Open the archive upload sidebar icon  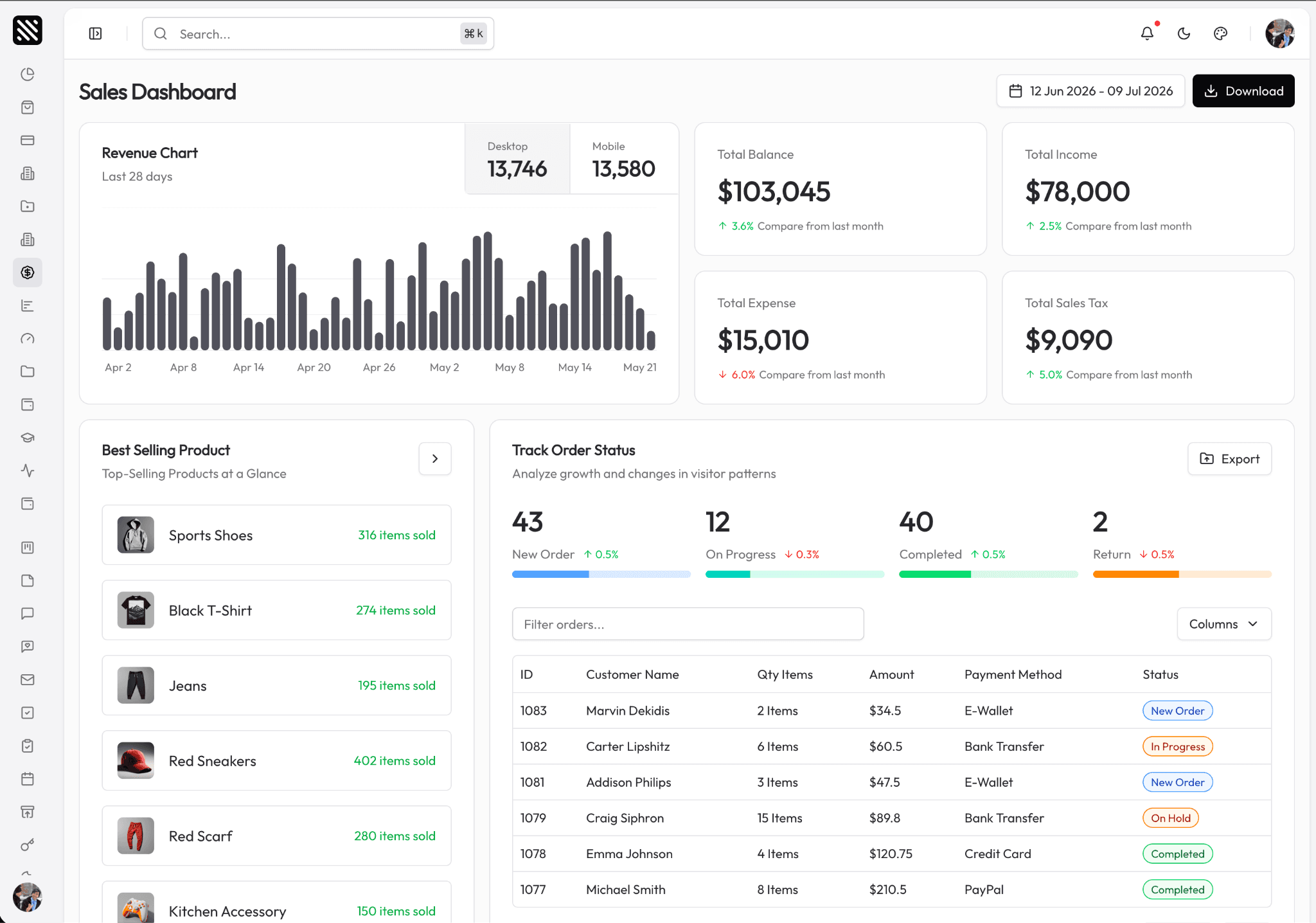28,812
